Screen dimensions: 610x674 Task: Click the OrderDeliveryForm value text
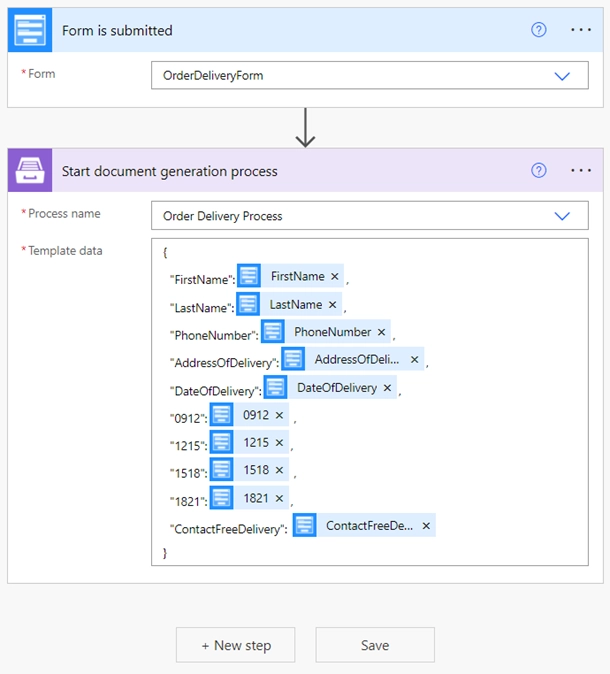213,76
